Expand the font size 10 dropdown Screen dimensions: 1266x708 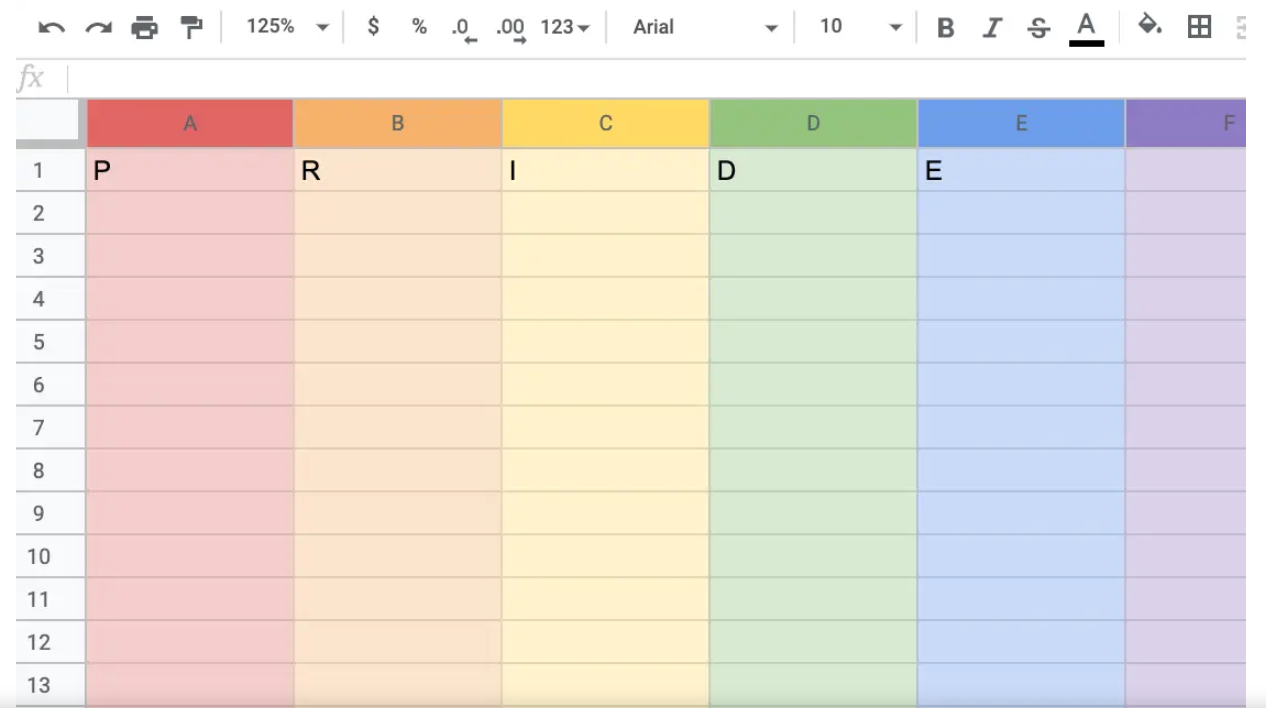click(860, 27)
